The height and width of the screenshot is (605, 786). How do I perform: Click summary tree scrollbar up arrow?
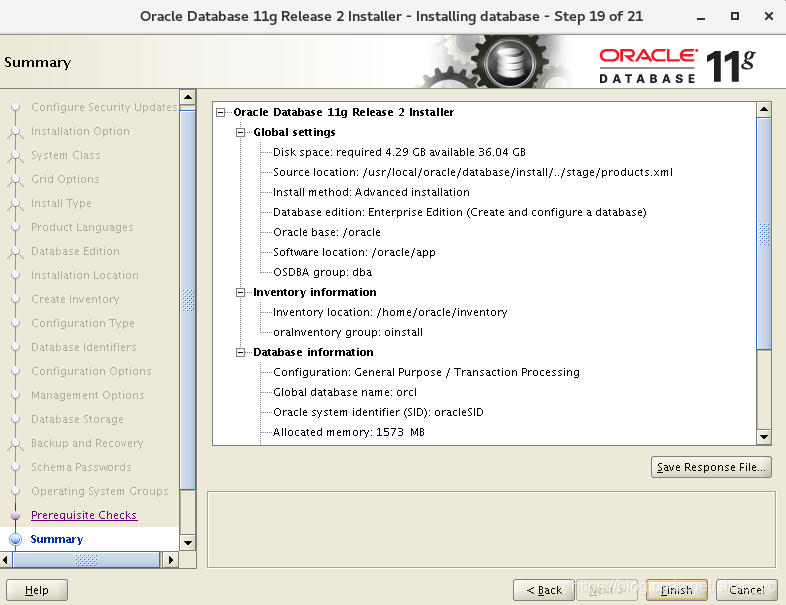pyautogui.click(x=763, y=109)
